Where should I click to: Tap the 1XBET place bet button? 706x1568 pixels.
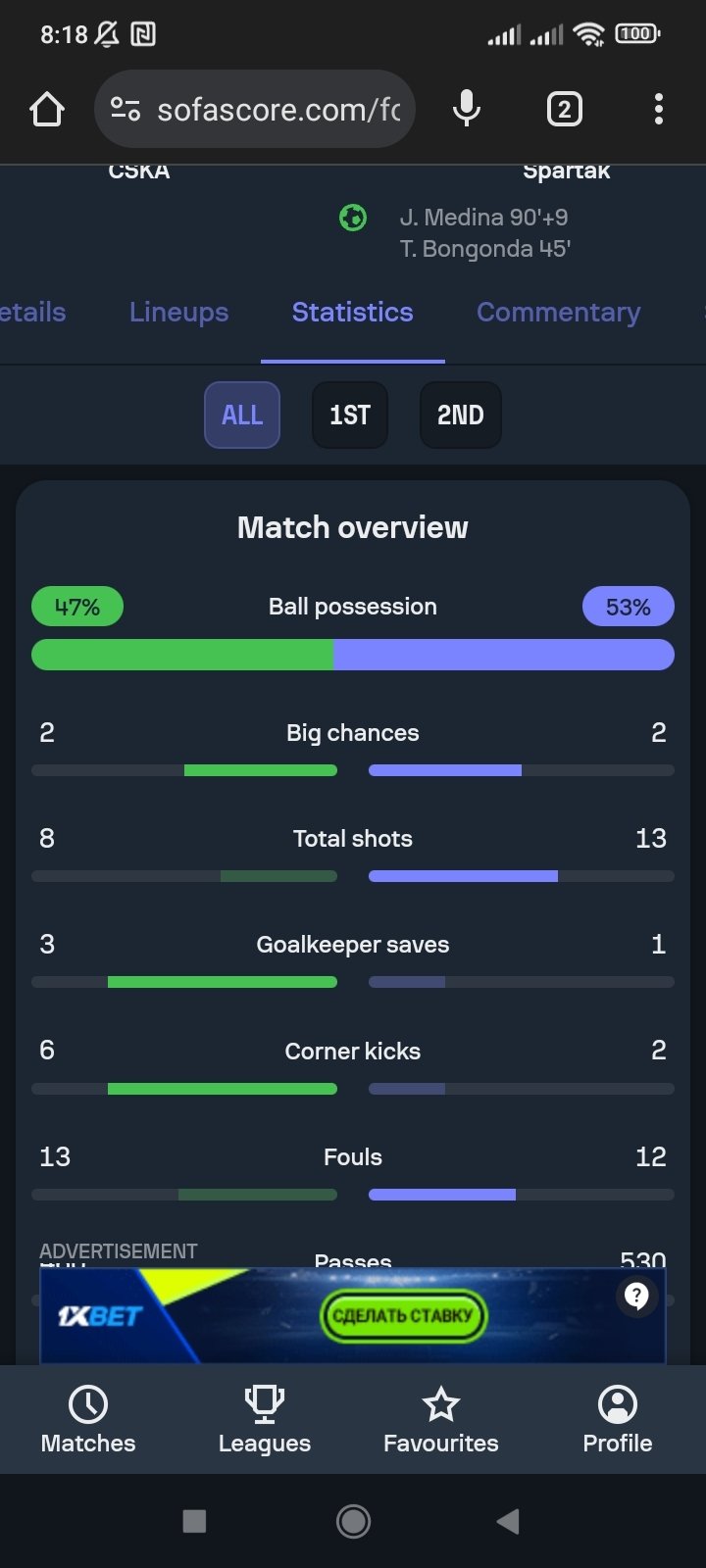pos(403,1316)
